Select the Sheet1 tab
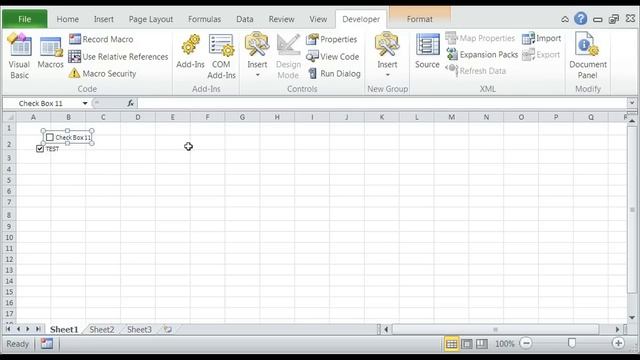 (x=64, y=329)
